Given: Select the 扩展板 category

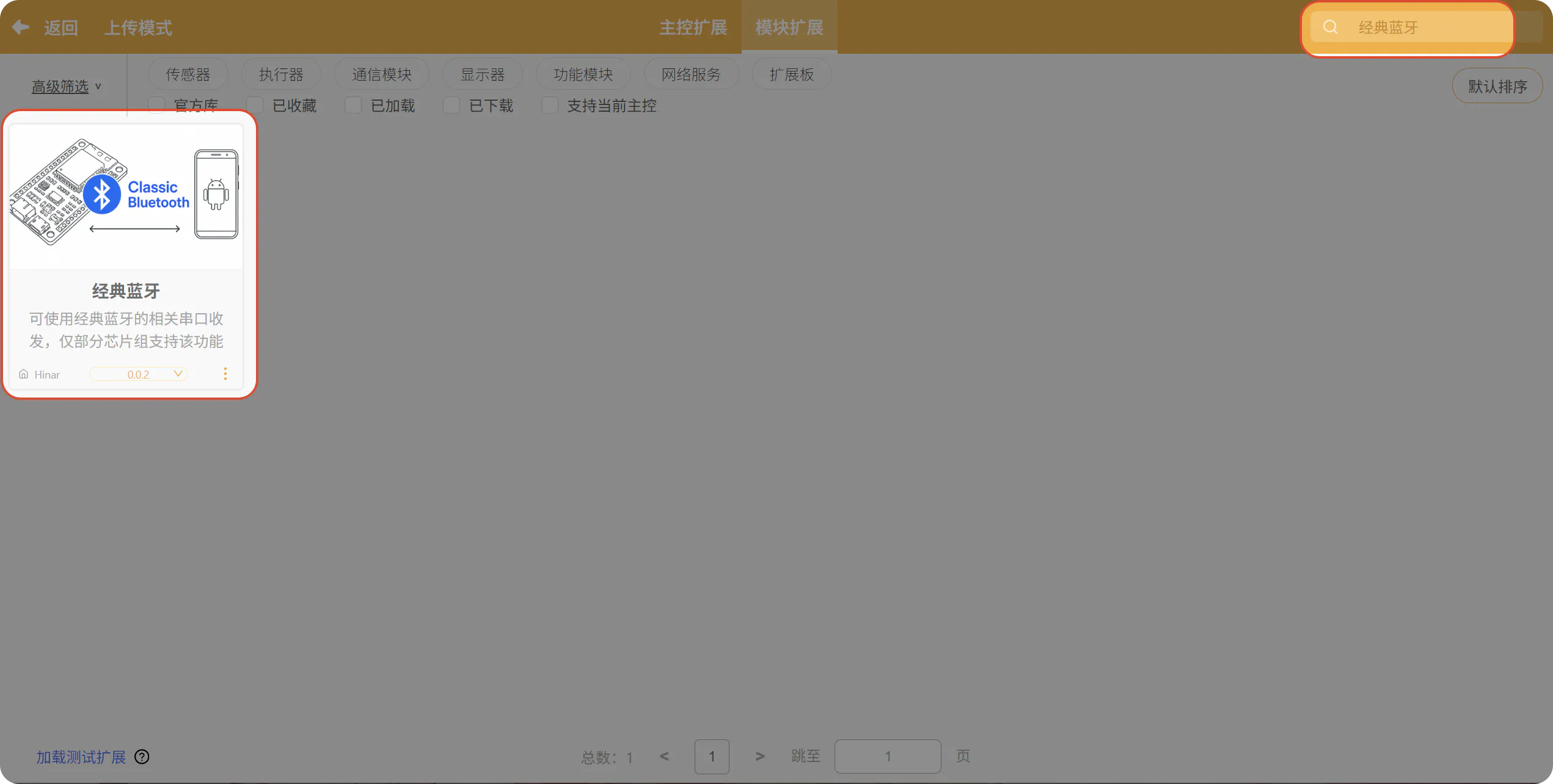Looking at the screenshot, I should click(x=792, y=74).
